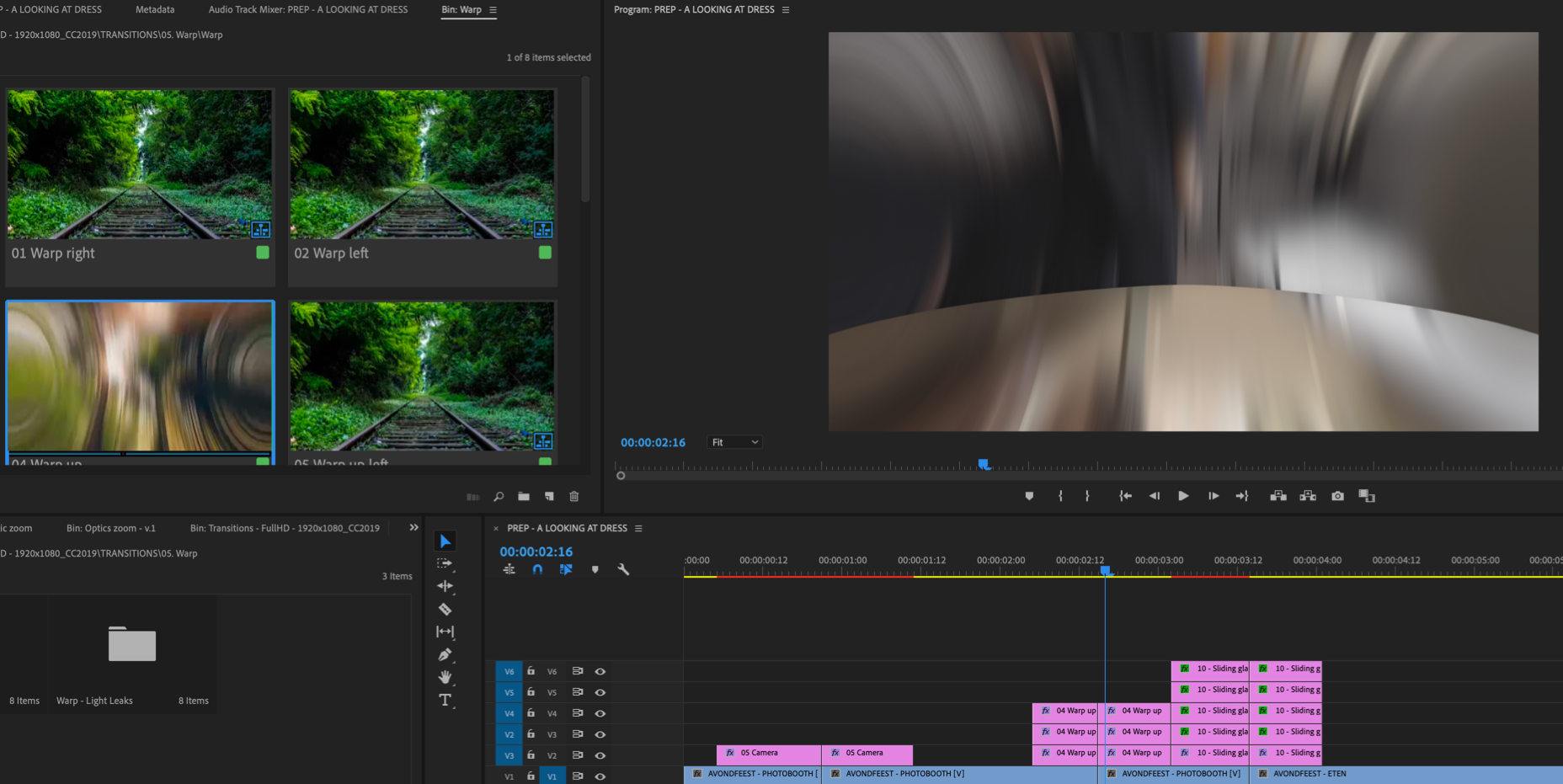Toggle lock on track V4
1563x784 pixels.
click(531, 713)
